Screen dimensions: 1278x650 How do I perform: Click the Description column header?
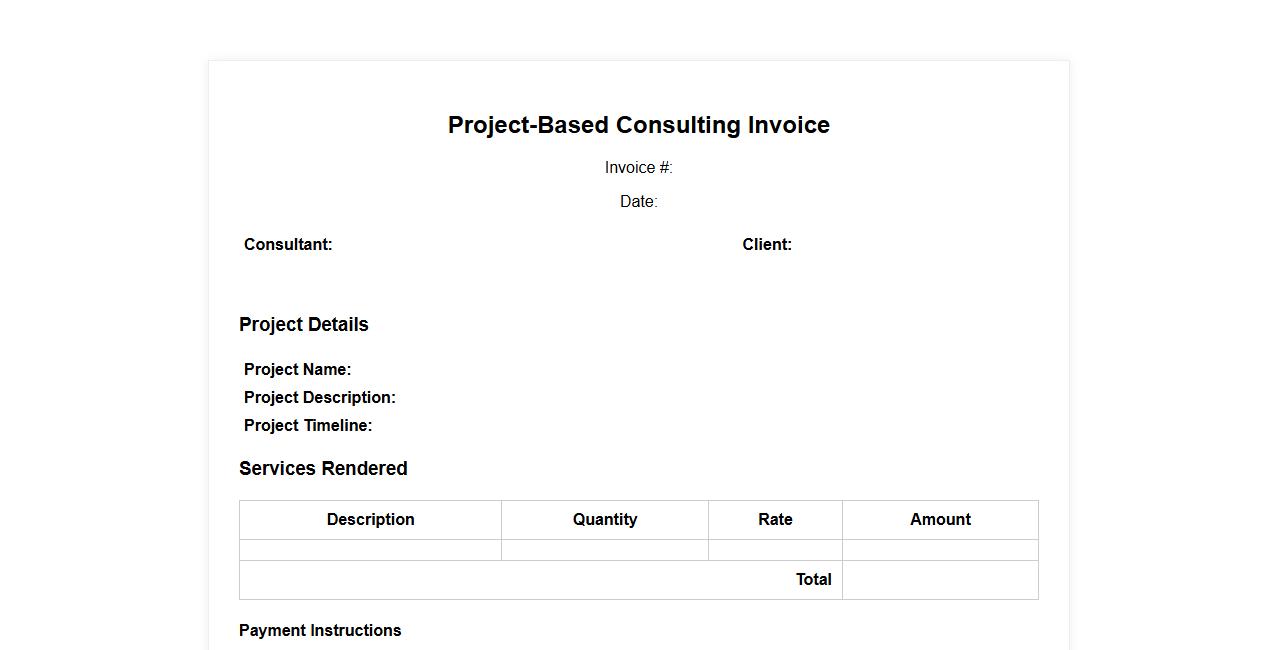click(370, 520)
